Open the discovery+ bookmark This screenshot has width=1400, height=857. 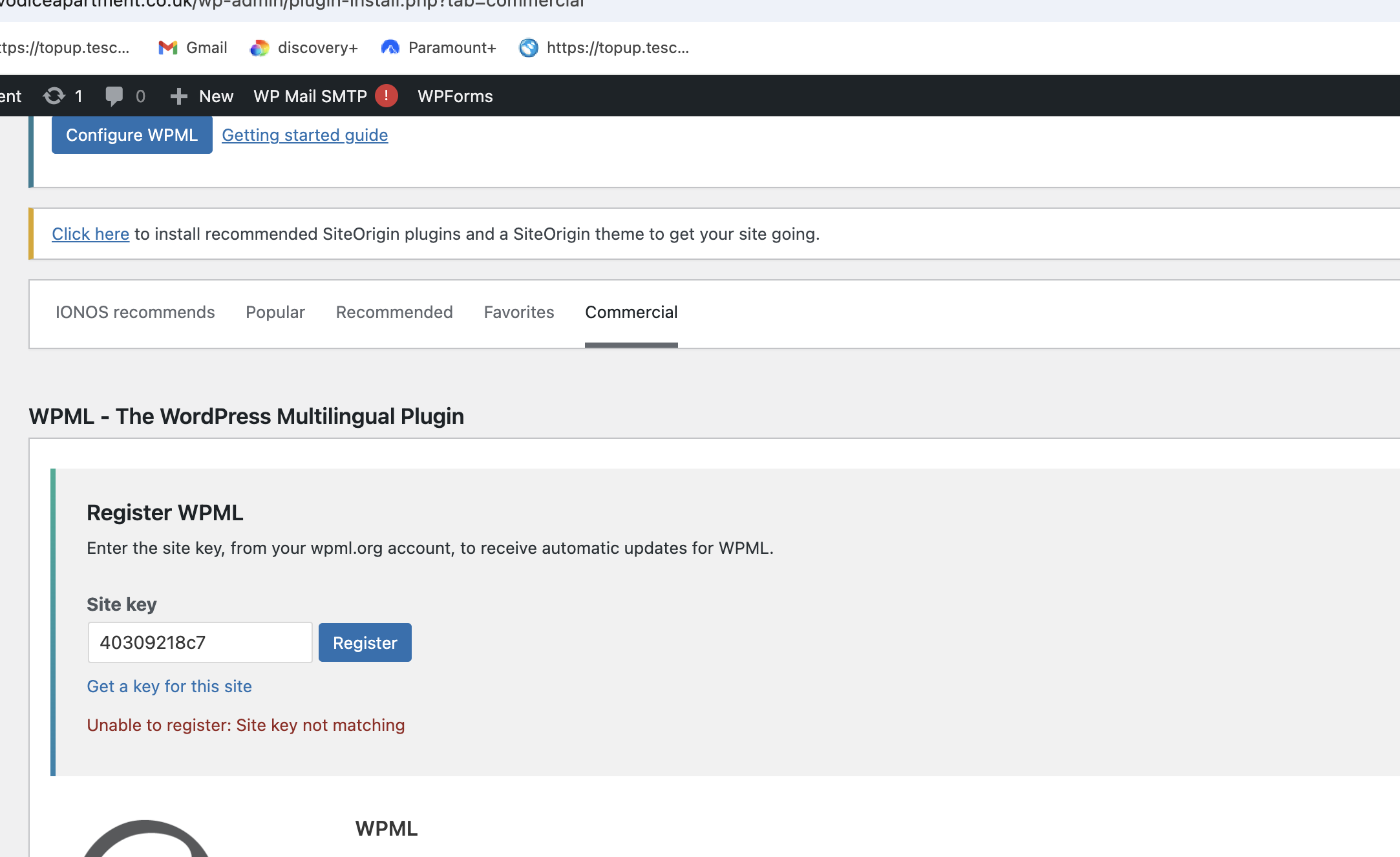(x=304, y=48)
